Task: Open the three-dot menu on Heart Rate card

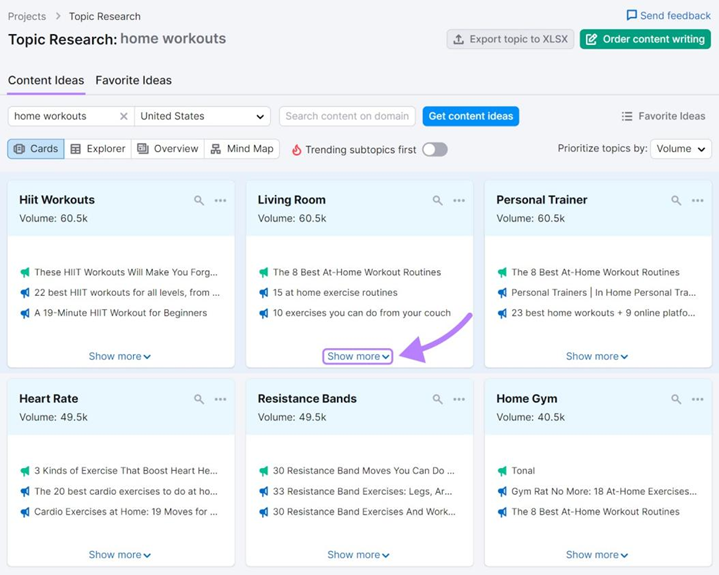Action: 220,399
